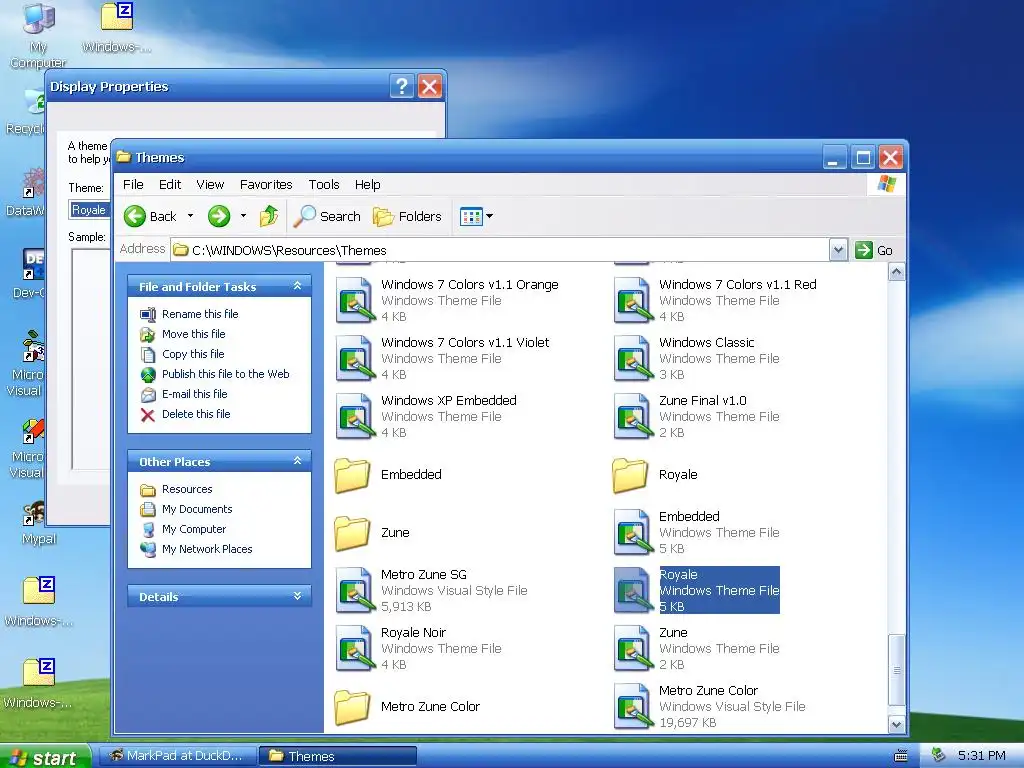The height and width of the screenshot is (768, 1024).
Task: Click the Rename this file icon
Action: tap(148, 314)
